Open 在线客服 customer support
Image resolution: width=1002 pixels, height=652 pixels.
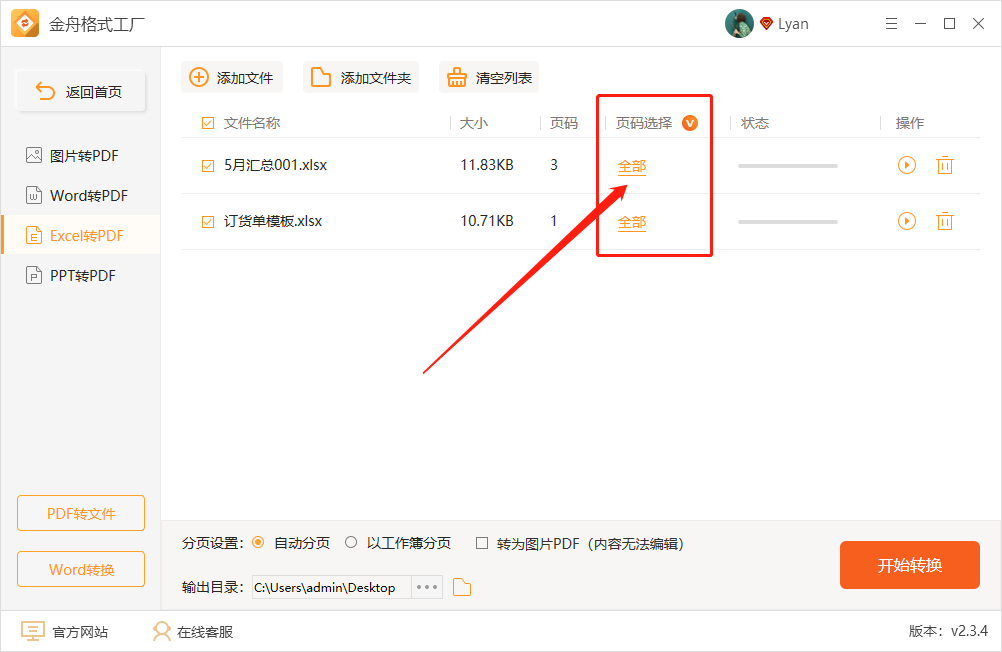[161, 631]
